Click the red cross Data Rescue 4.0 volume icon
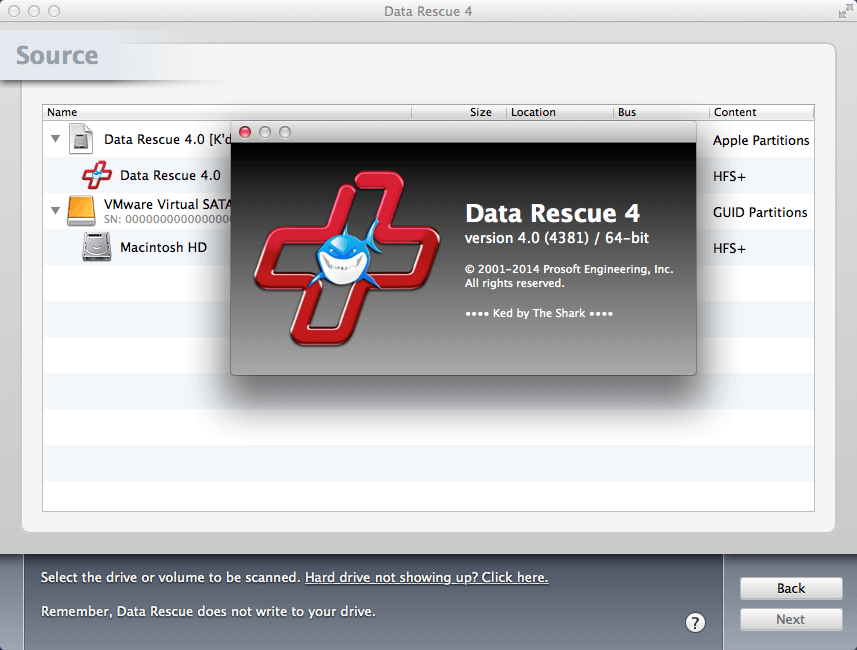Screen dimensions: 857x650 pyautogui.click(x=97, y=175)
